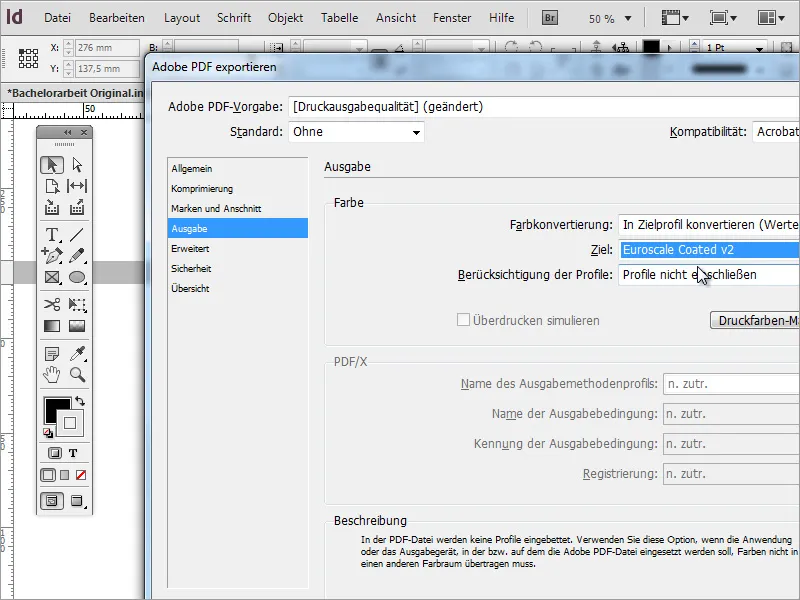
Task: Reset to default fill and stroke
Action: click(x=47, y=433)
